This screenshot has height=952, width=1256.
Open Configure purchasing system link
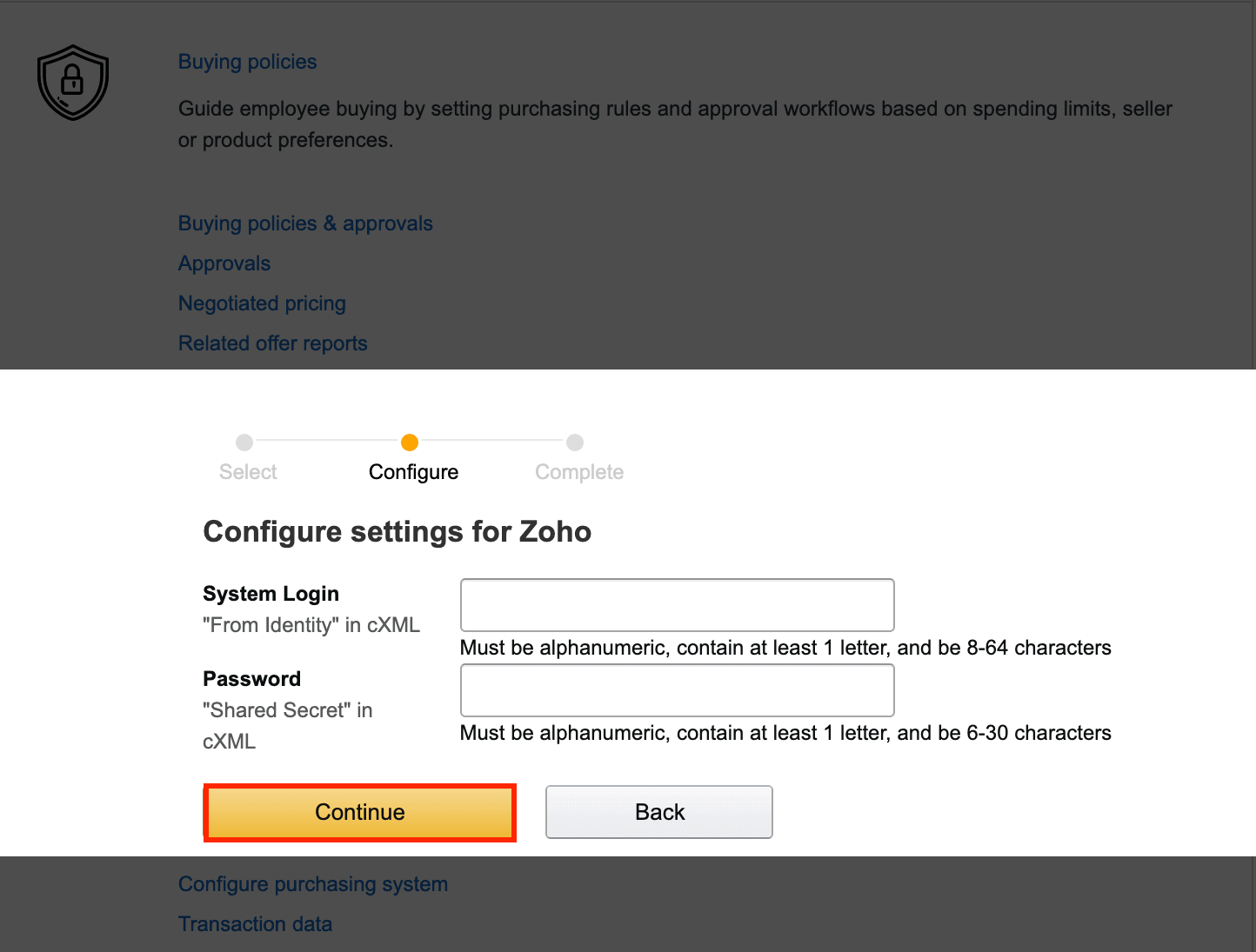click(x=313, y=884)
